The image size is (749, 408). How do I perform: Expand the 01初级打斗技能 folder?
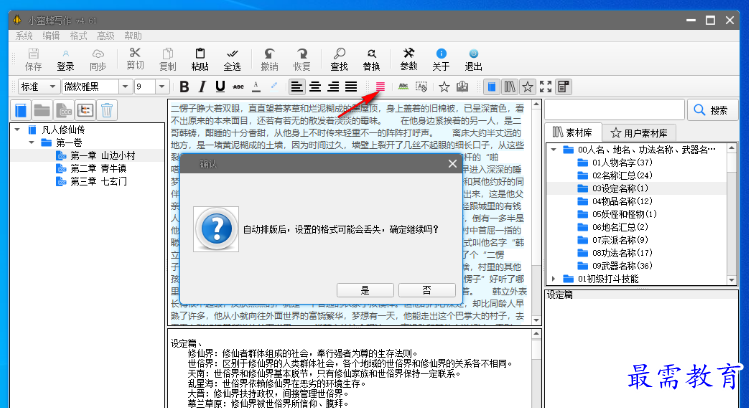pyautogui.click(x=554, y=279)
